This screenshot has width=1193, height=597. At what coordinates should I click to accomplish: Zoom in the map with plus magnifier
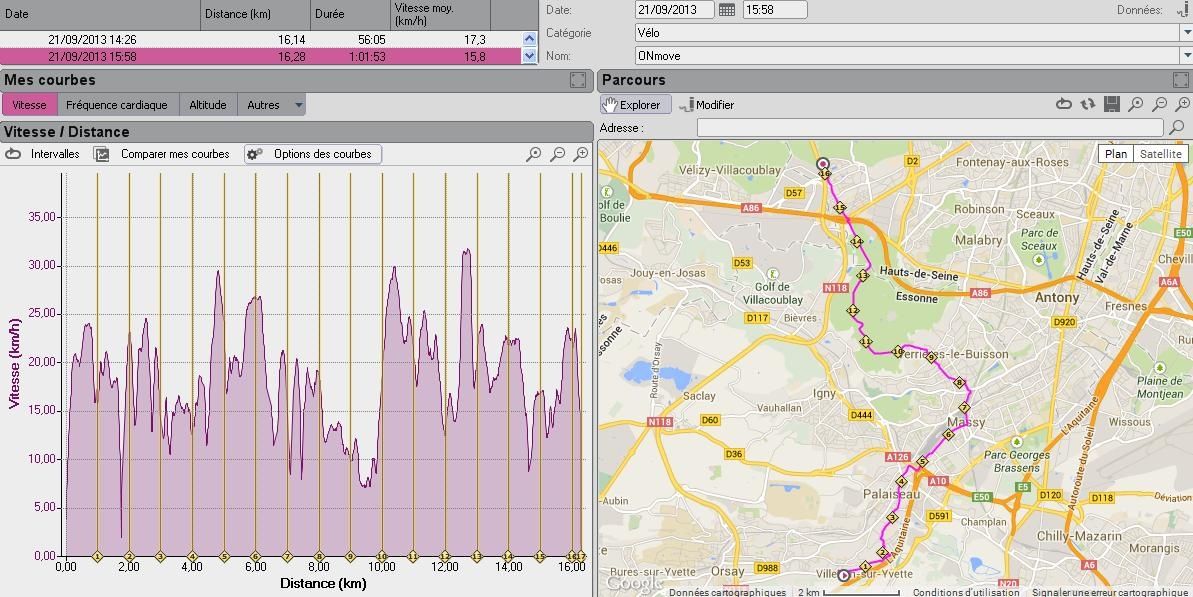[1182, 104]
